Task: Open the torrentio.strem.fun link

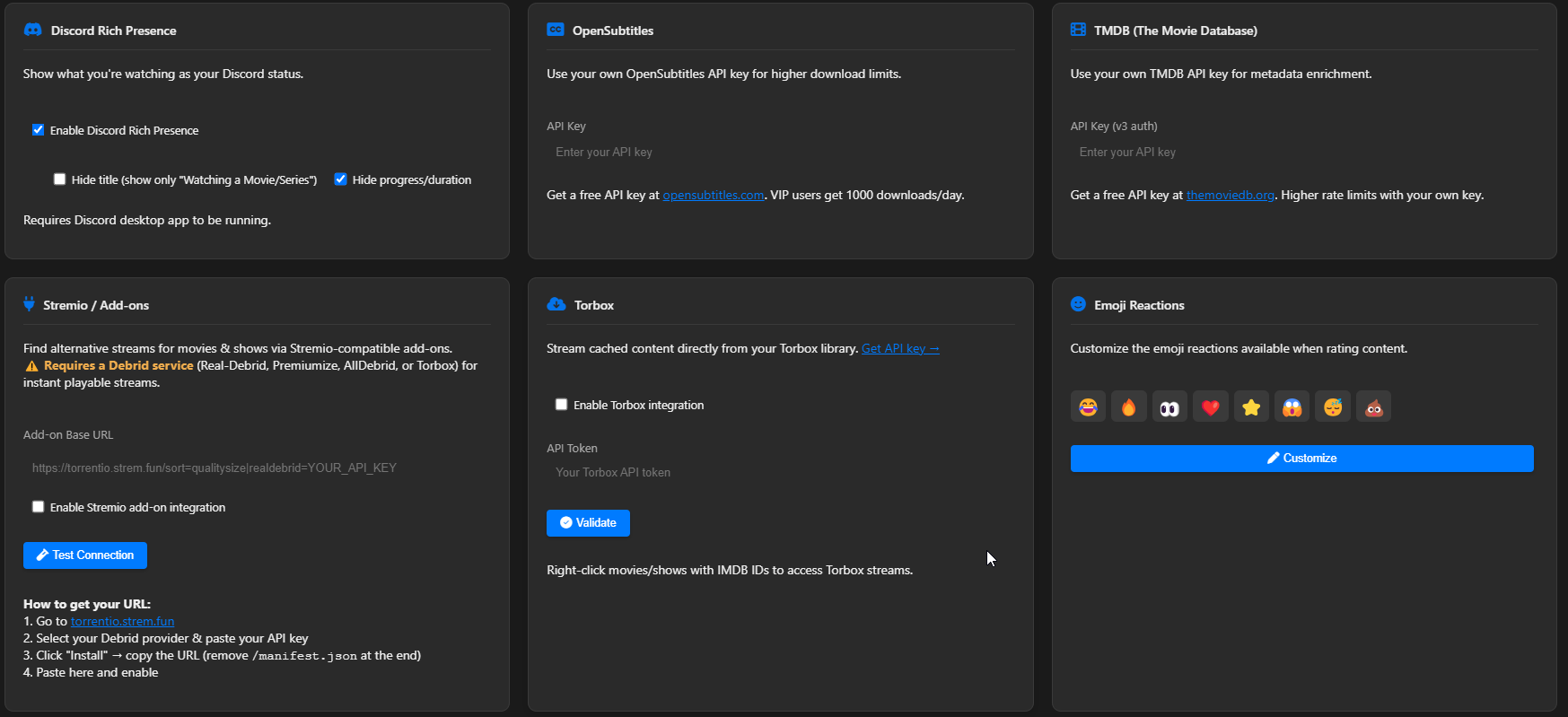Action: click(x=122, y=621)
